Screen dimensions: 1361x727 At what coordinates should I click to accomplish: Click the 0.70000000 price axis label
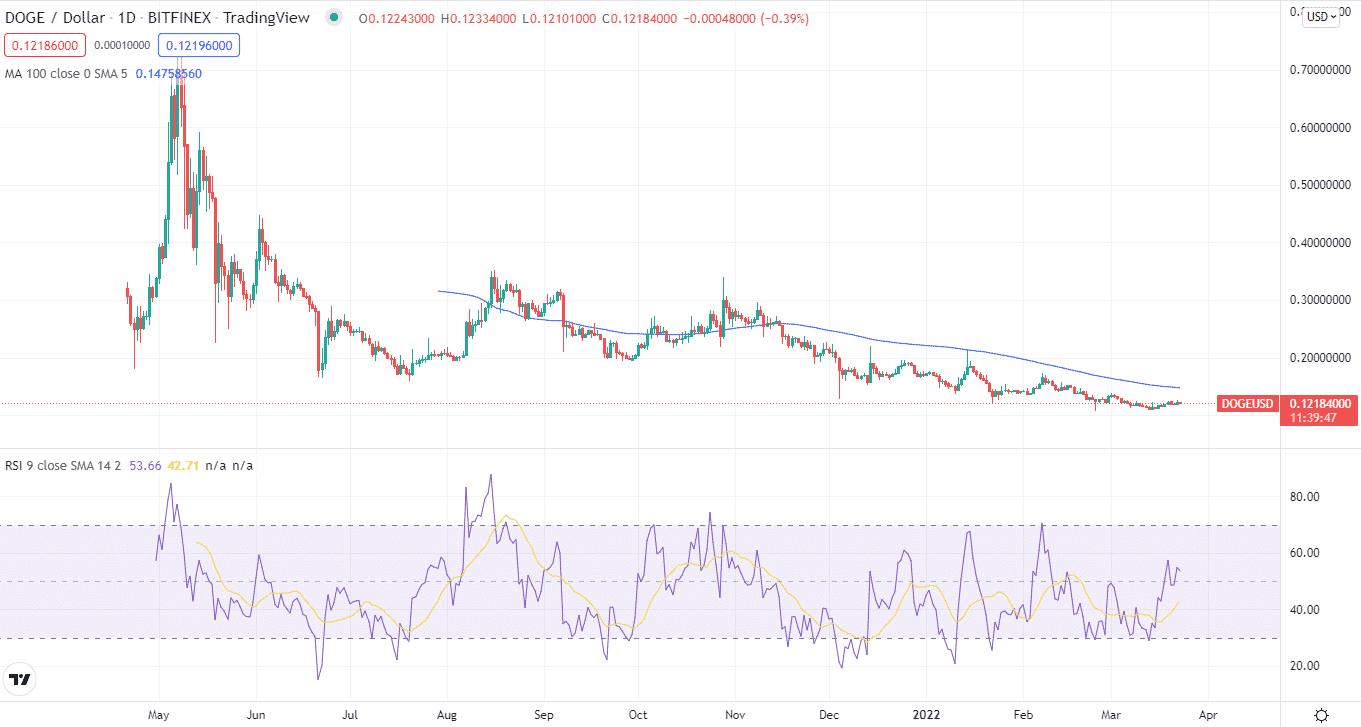(1321, 70)
